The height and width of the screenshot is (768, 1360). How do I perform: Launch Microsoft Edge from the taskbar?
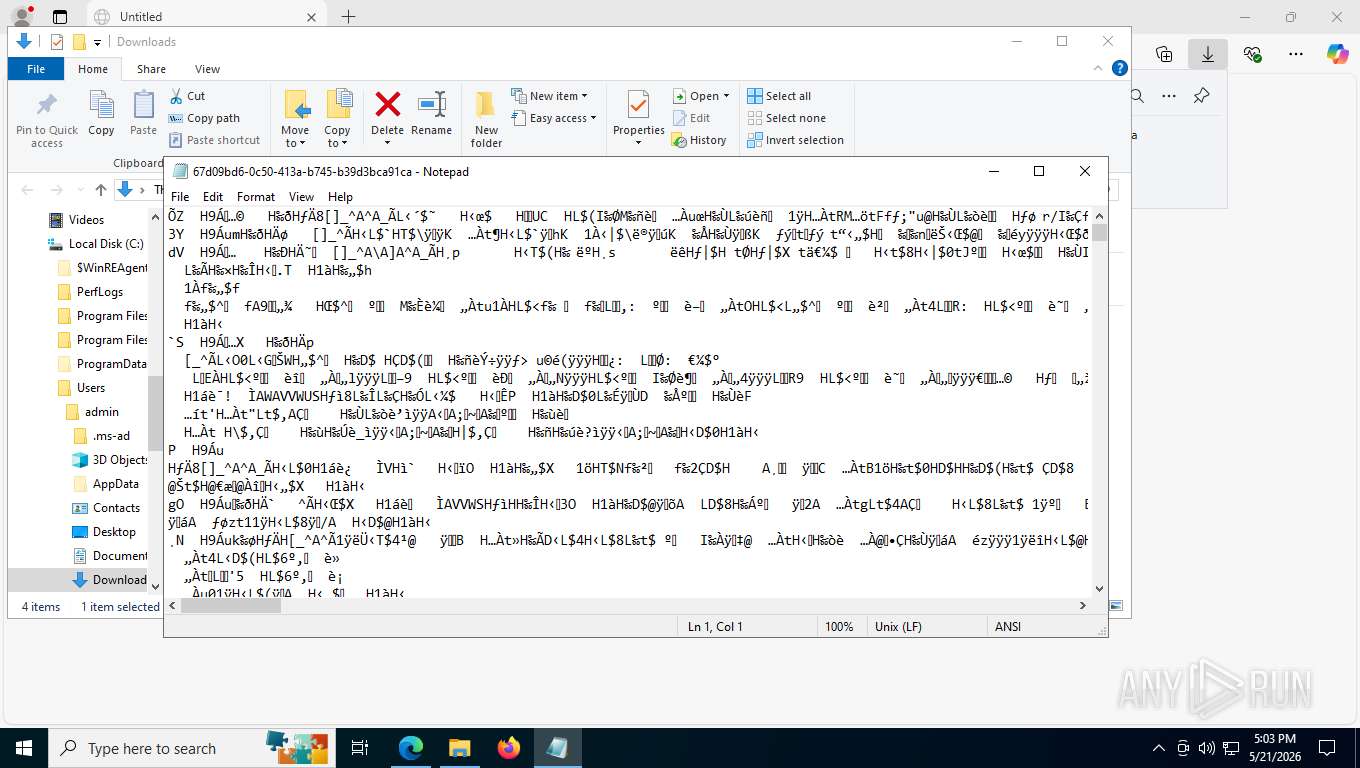411,748
